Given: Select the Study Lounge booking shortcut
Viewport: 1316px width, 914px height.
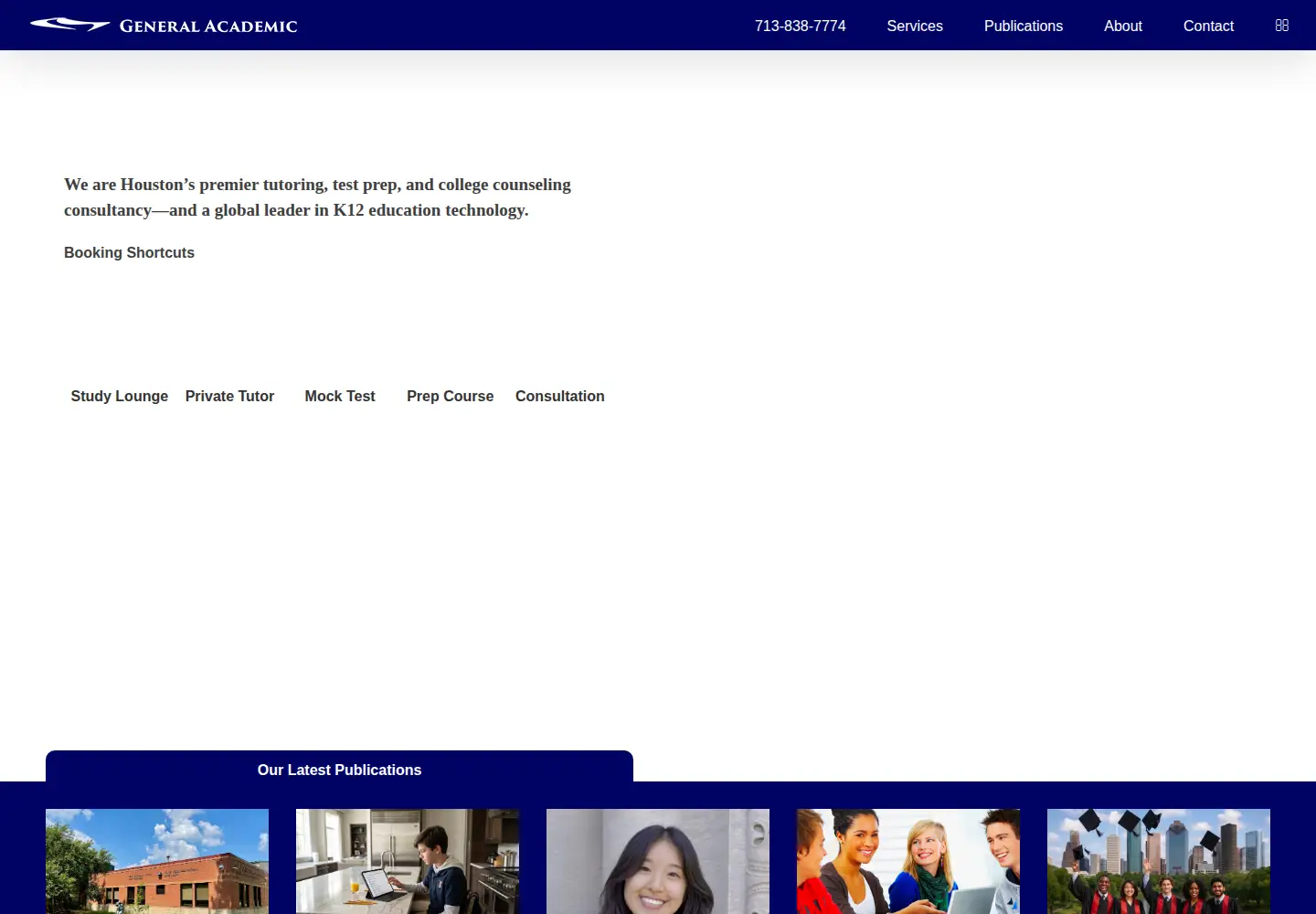Looking at the screenshot, I should coord(120,396).
